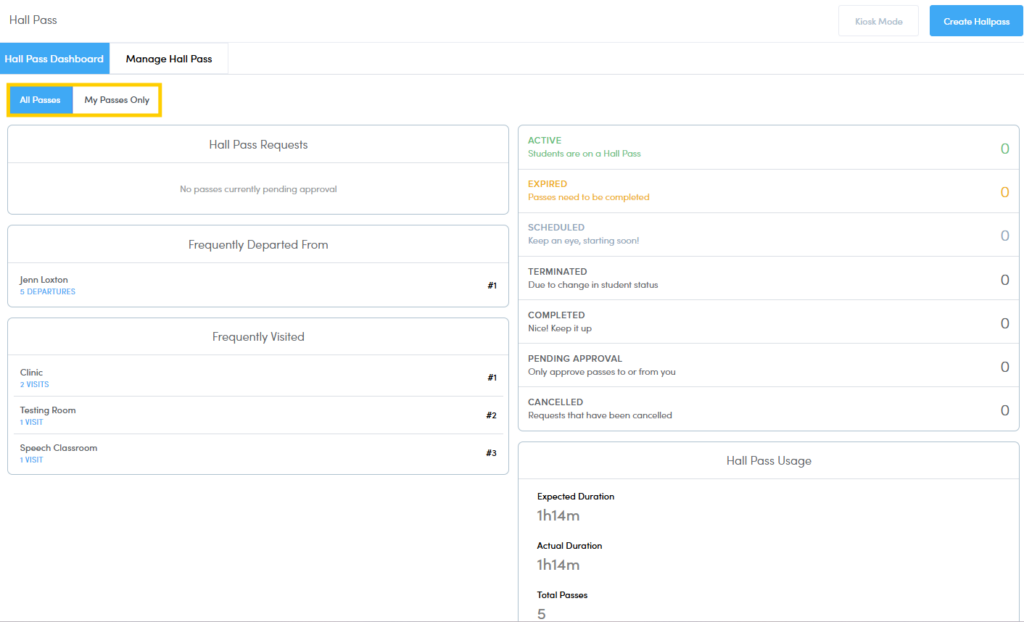Screen dimensions: 1024x622
Task: Switch to the Manage Hall Pass tab
Action: click(x=168, y=59)
